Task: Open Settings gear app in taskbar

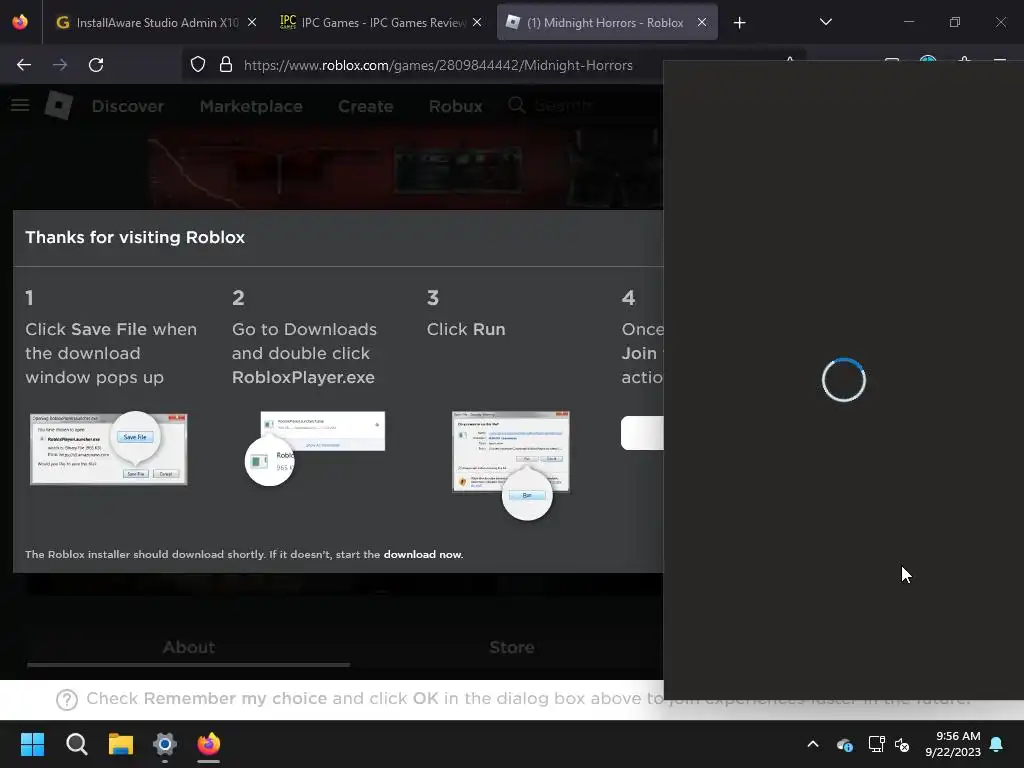Action: (165, 744)
